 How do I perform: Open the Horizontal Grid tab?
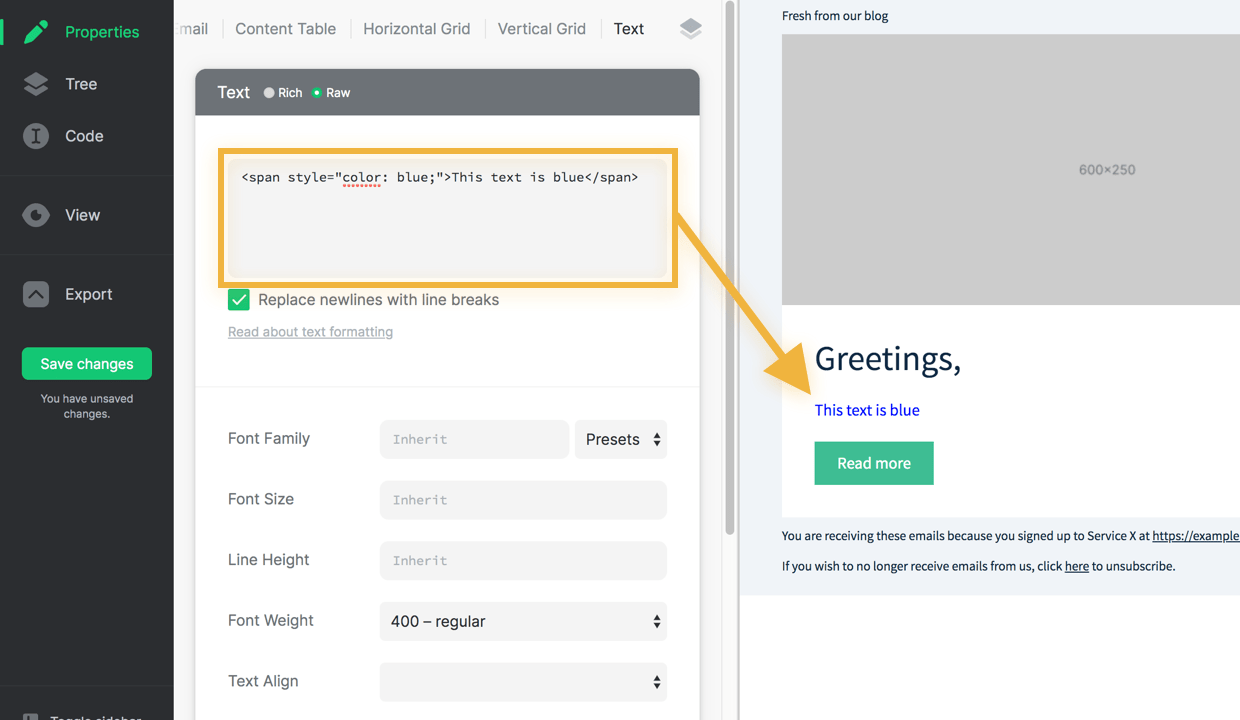(x=417, y=29)
